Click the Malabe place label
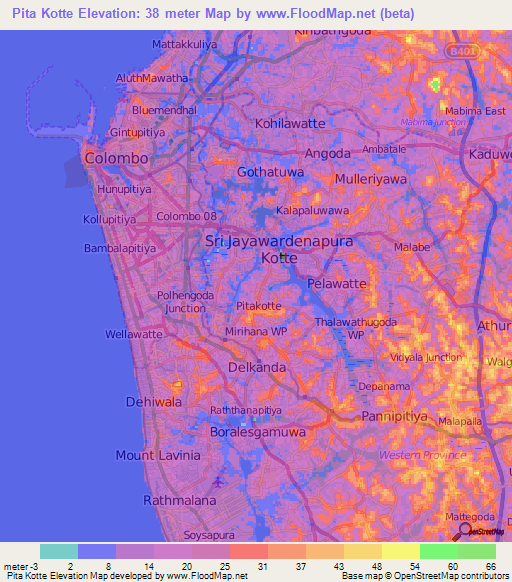The image size is (512, 582). click(412, 247)
